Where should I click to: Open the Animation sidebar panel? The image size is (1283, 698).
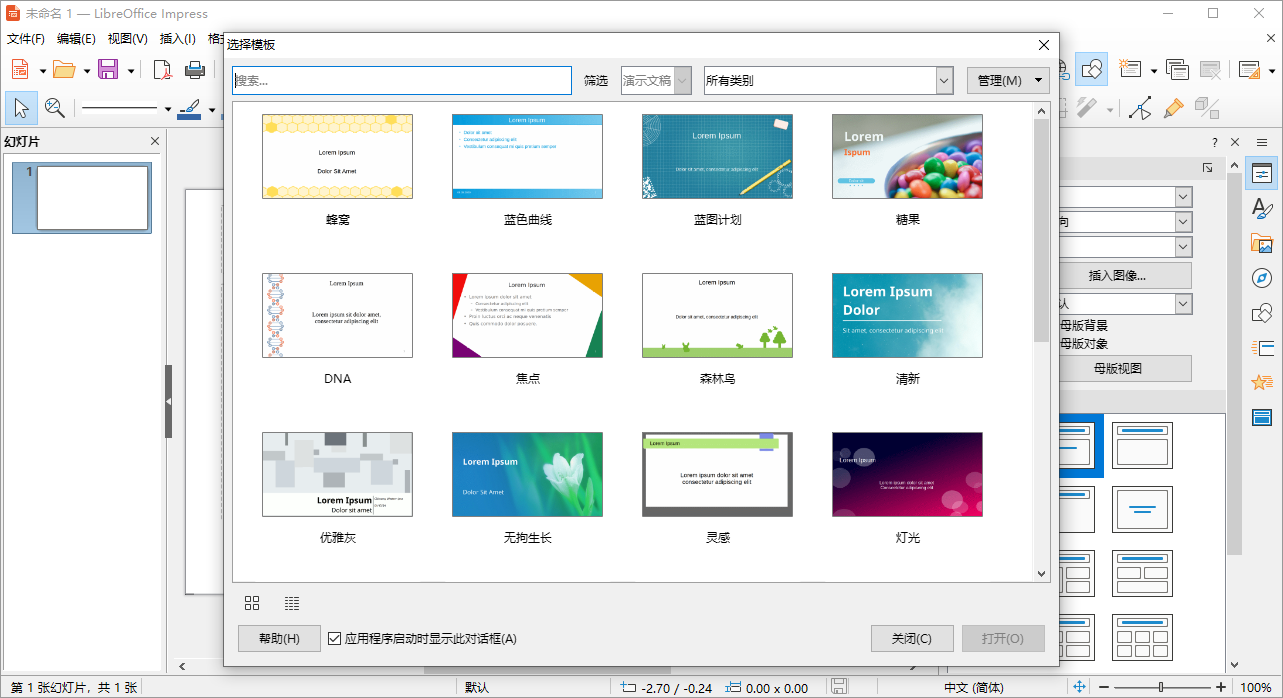1262,382
